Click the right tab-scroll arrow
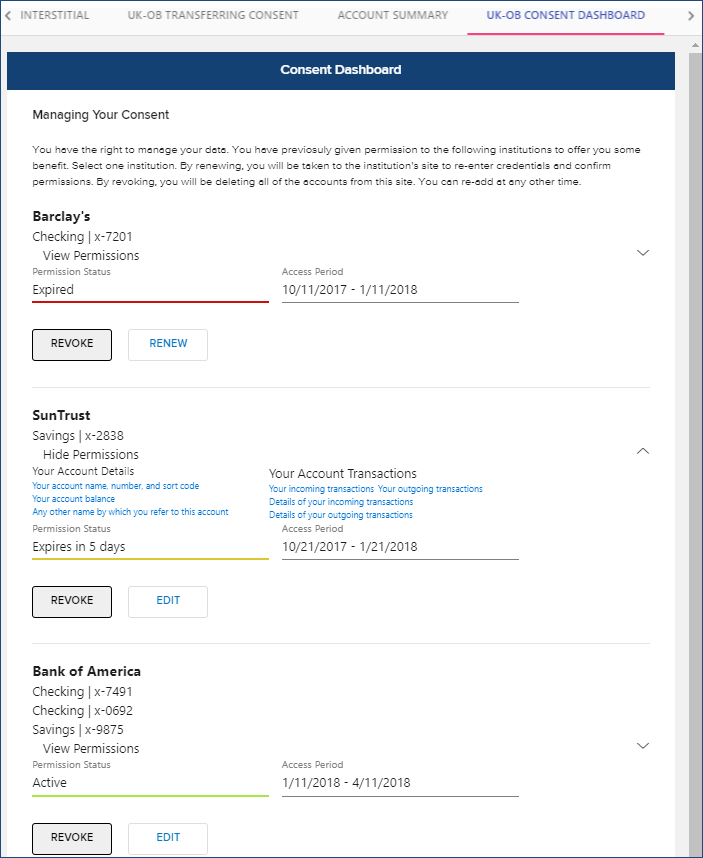Viewport: 703px width, 858px height. click(690, 16)
